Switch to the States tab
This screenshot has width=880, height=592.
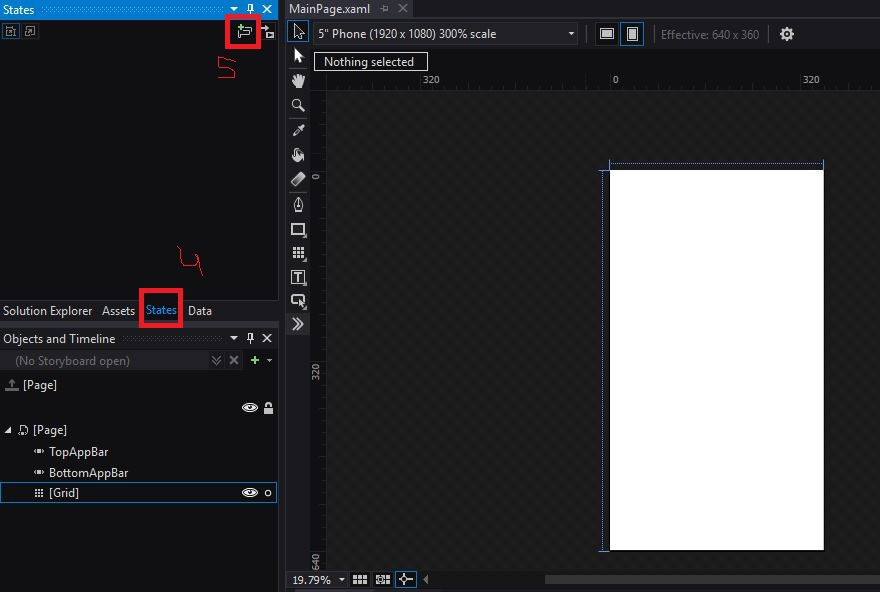[161, 310]
